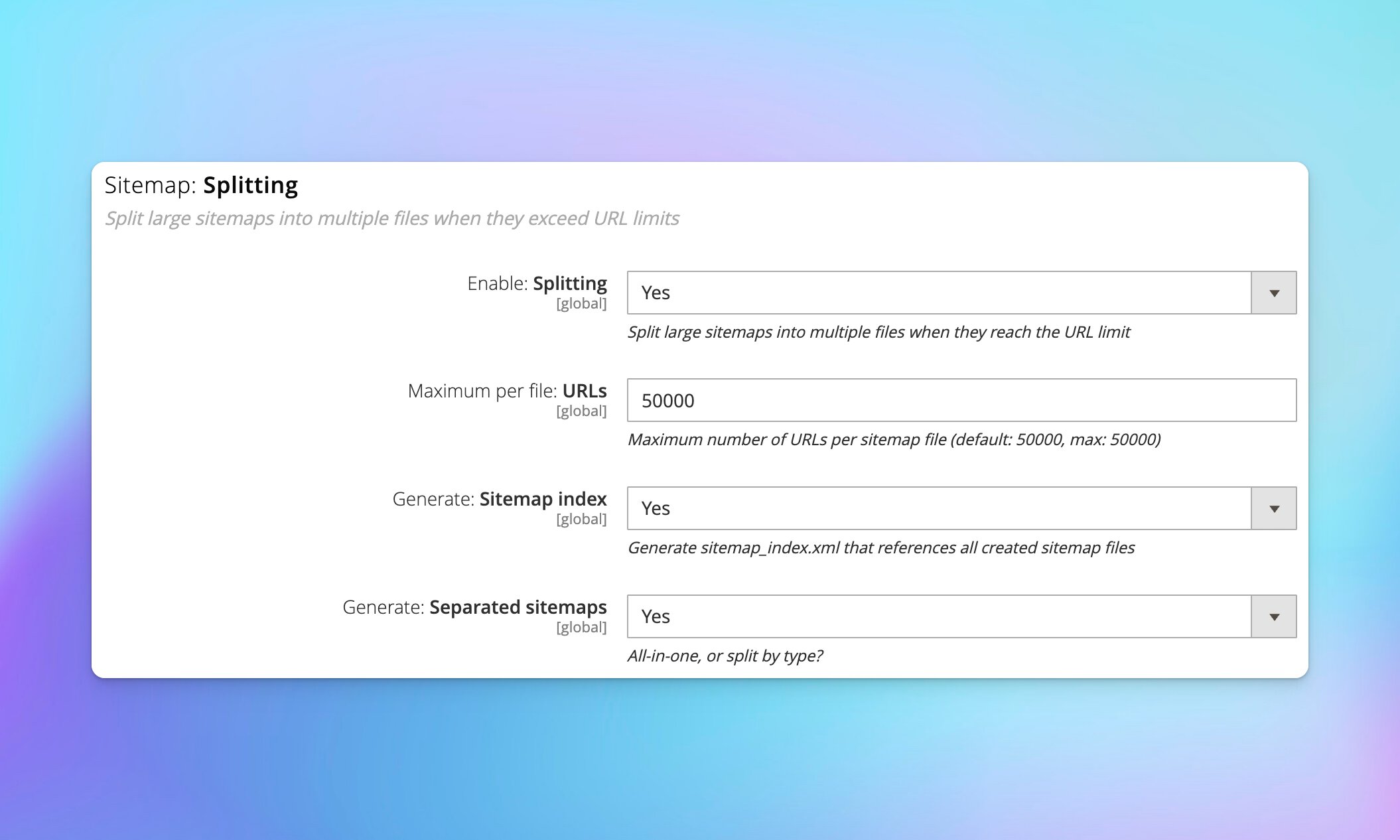Click the 'Sitemap: Splitting' section heading
The width and height of the screenshot is (1400, 840).
[x=201, y=185]
